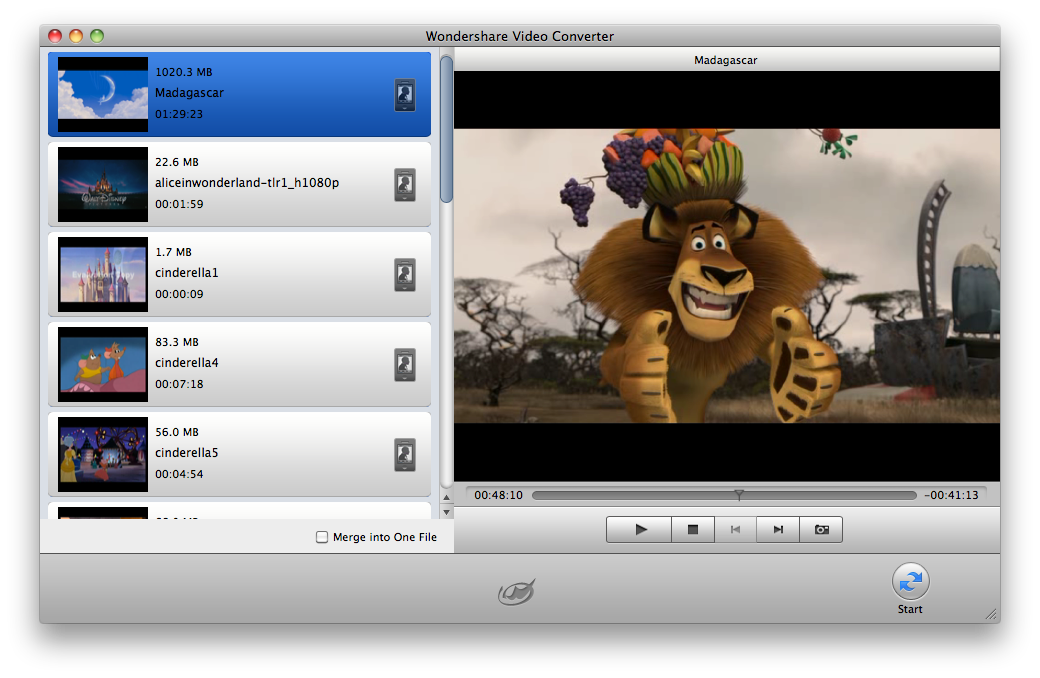The height and width of the screenshot is (678, 1040).
Task: Click the cinderella5 file name
Action: 186,452
